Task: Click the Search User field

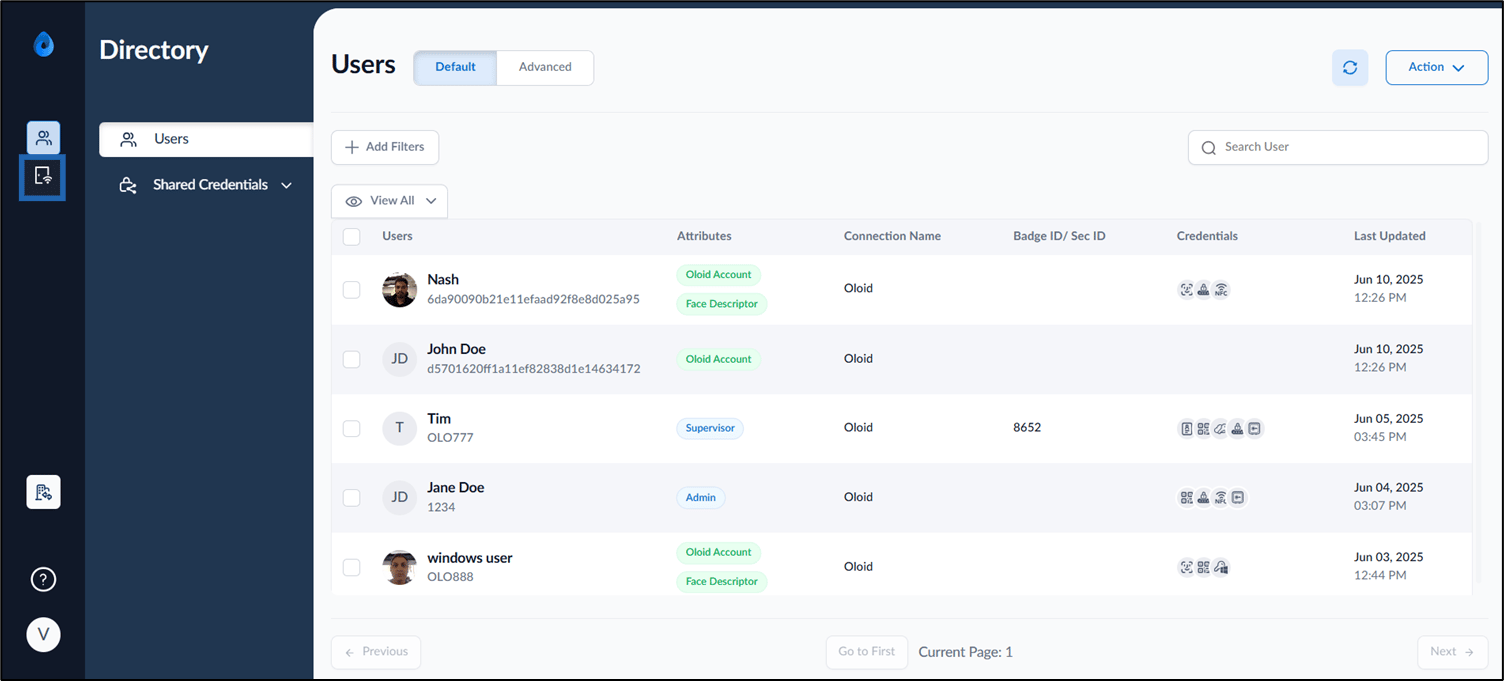Action: click(1337, 147)
